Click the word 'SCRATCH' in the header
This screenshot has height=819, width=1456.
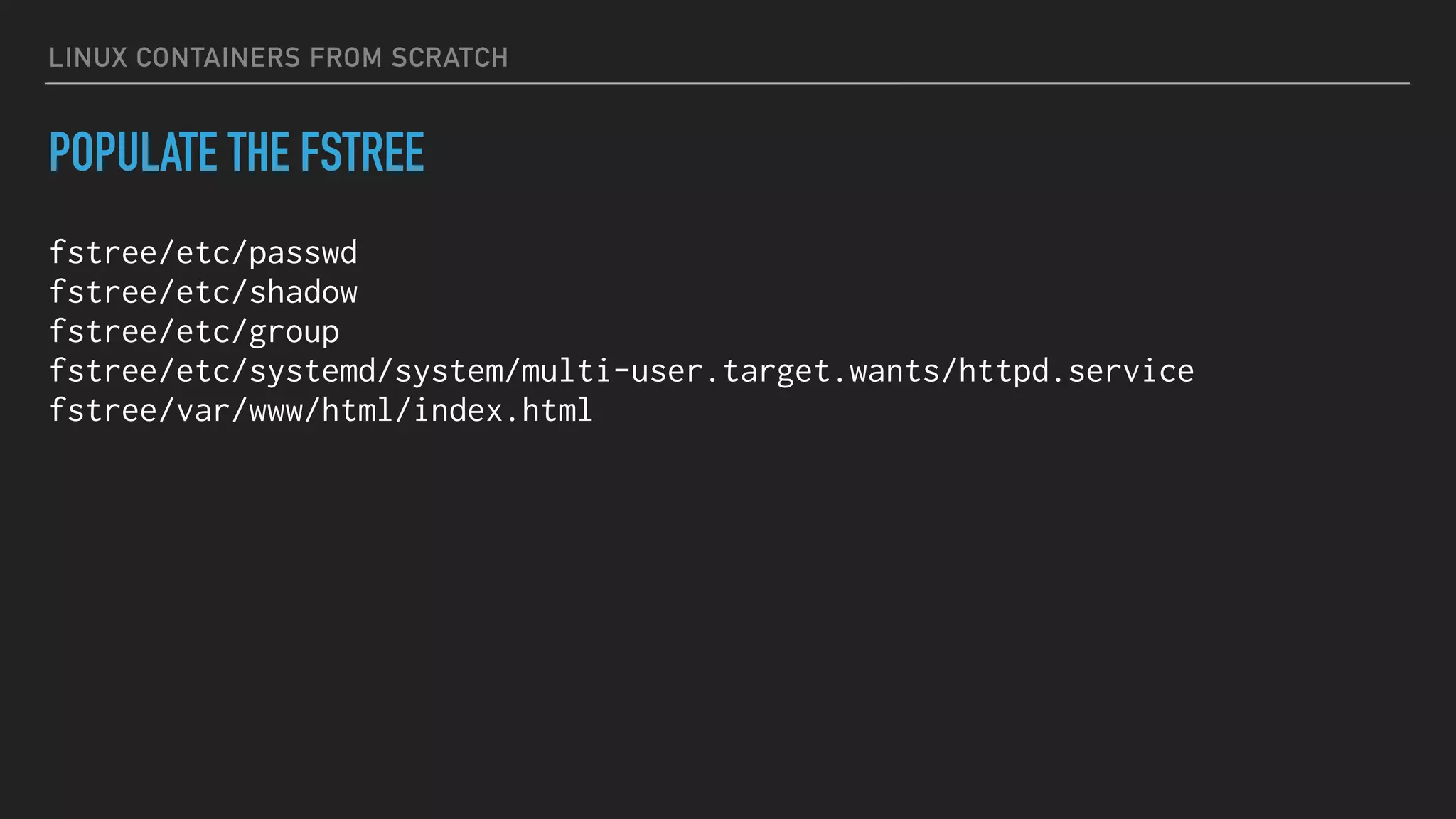[449, 58]
